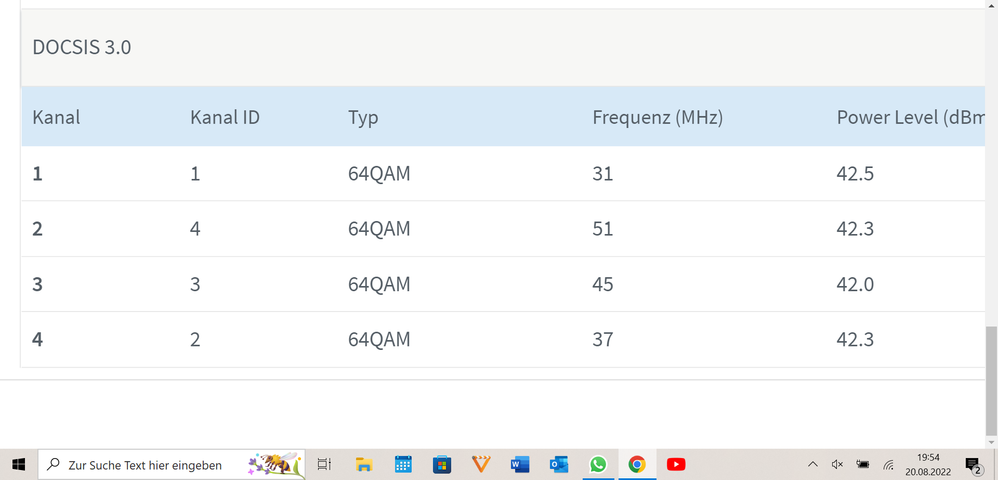Click the DOCSIS 3.0 section heading
The height and width of the screenshot is (480, 998).
(81, 48)
